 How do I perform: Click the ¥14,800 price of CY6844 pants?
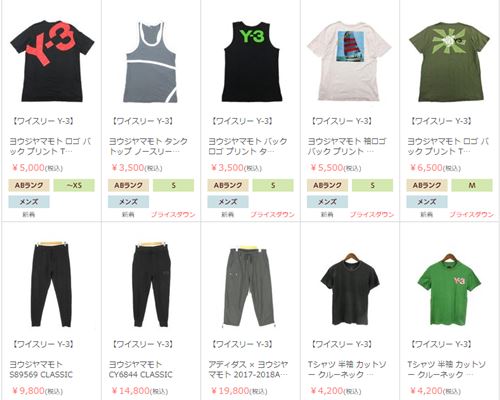[x=131, y=390]
